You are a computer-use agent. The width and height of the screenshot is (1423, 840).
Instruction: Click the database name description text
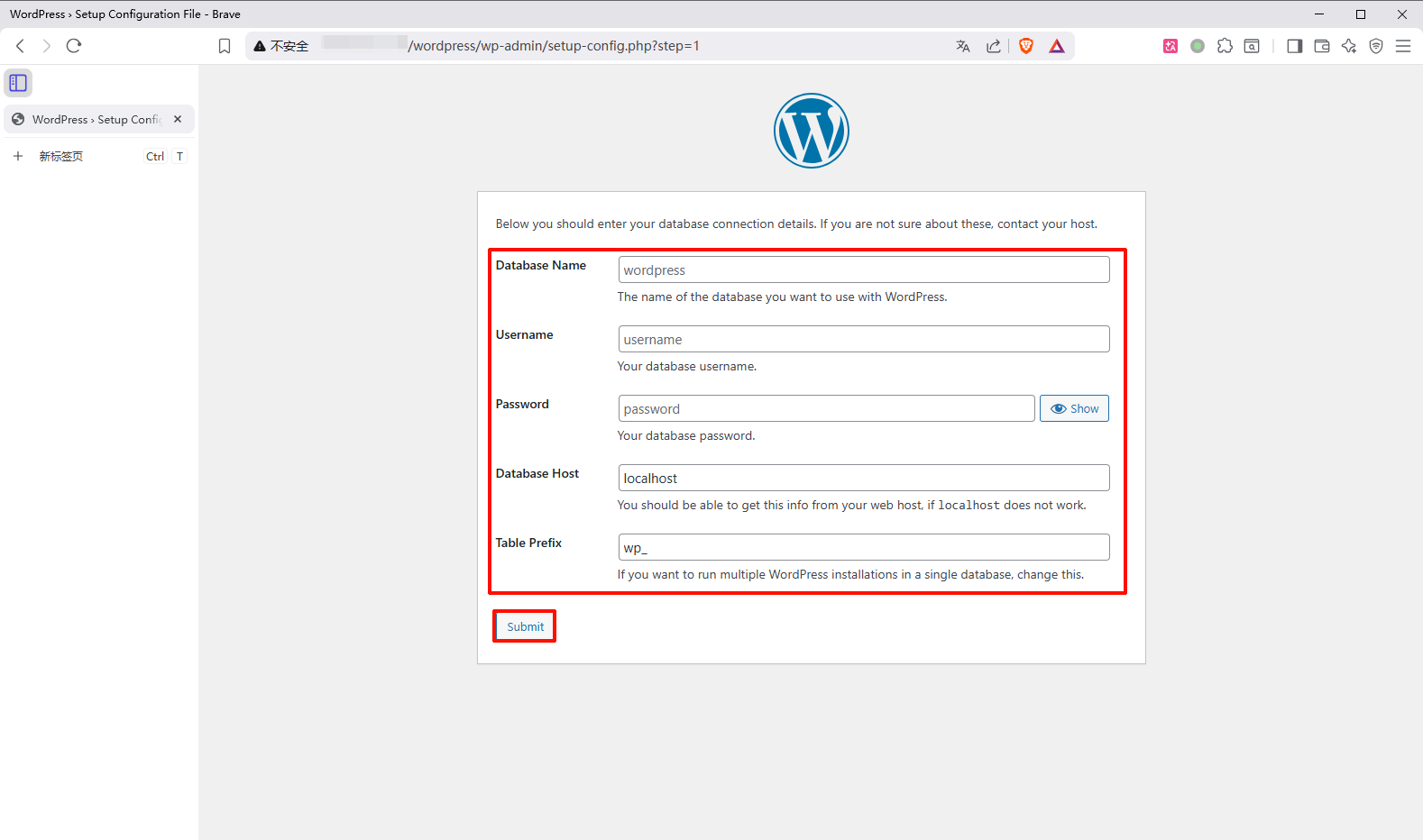click(x=782, y=297)
